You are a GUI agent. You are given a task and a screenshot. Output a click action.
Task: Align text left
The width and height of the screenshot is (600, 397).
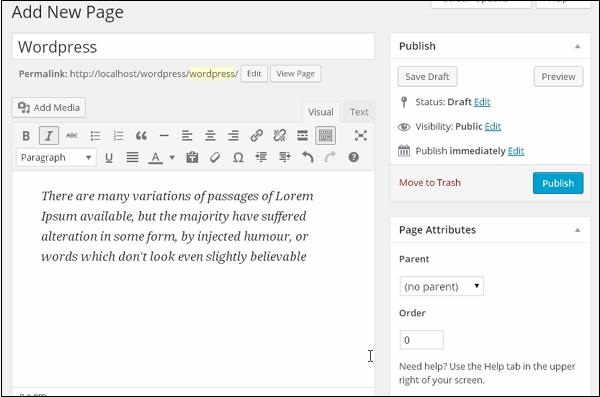187,136
